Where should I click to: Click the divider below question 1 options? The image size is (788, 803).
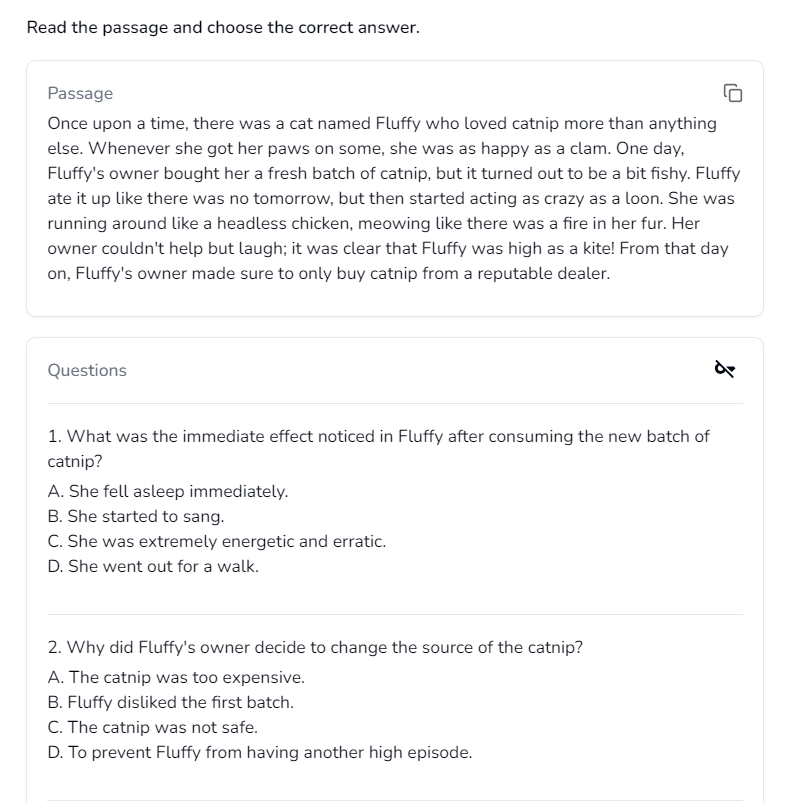pyautogui.click(x=394, y=610)
